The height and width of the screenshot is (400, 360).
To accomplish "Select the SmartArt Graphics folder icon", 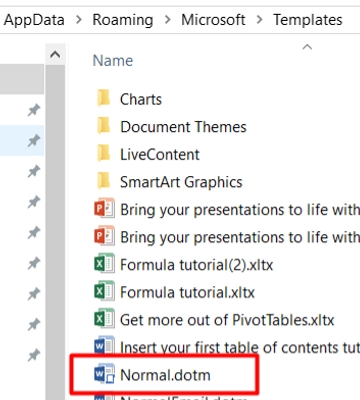I will [x=104, y=182].
